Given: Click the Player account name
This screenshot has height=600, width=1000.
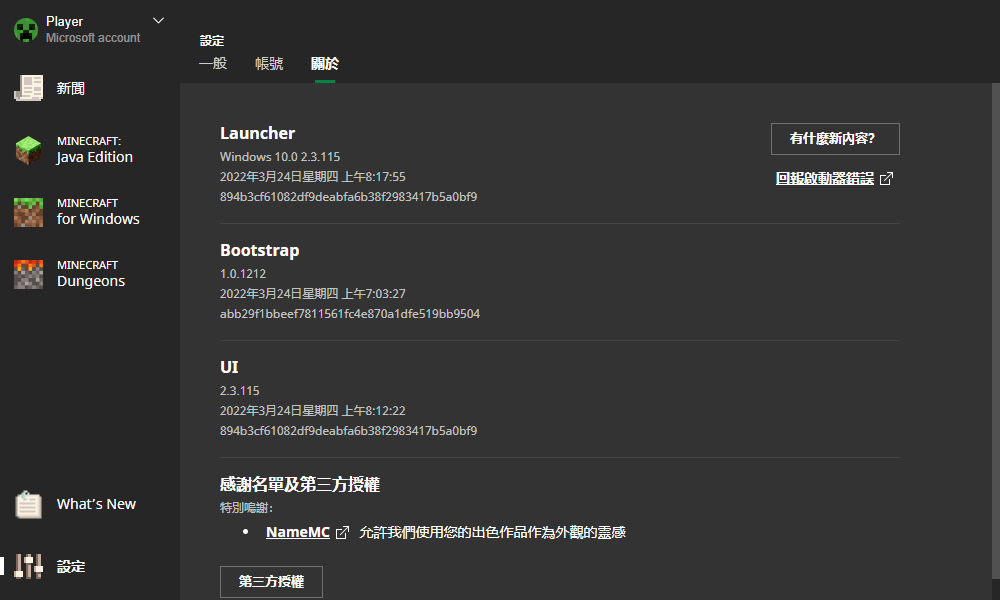Looking at the screenshot, I should [x=64, y=21].
